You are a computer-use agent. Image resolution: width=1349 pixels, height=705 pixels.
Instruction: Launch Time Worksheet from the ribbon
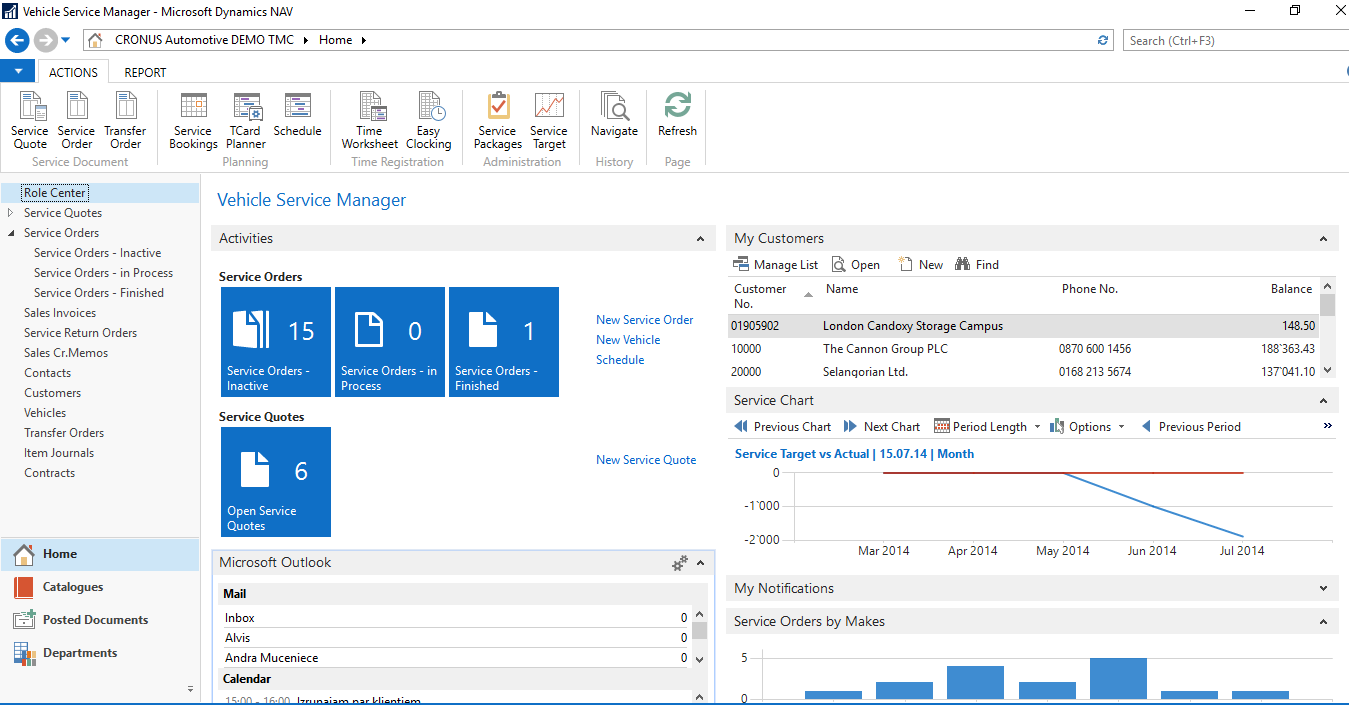370,108
